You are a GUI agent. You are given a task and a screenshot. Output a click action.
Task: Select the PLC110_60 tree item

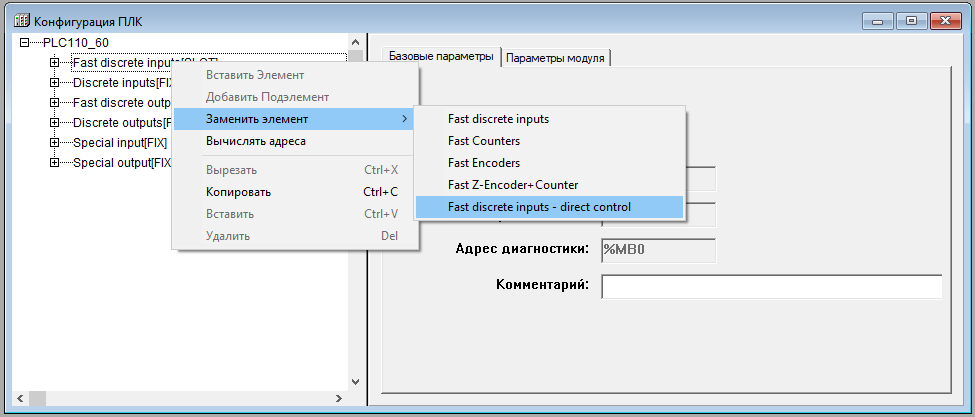76,43
